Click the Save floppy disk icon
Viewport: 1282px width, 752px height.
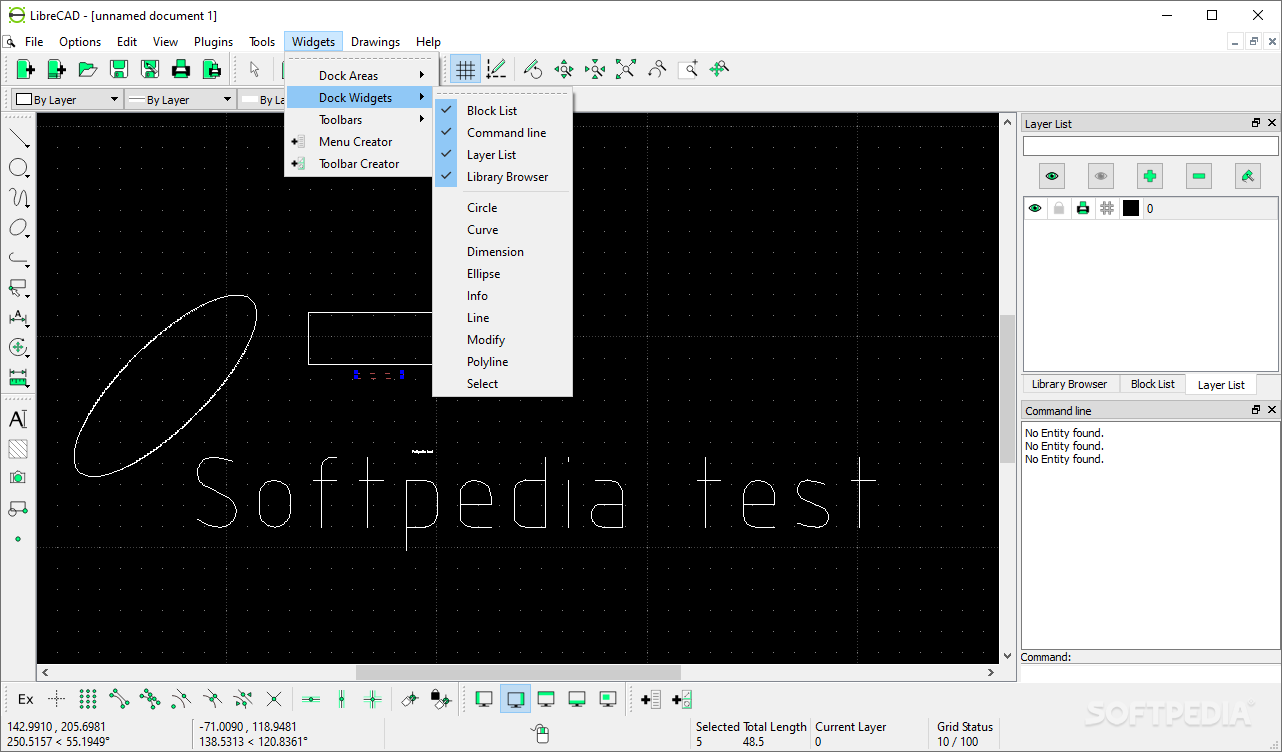[x=119, y=69]
